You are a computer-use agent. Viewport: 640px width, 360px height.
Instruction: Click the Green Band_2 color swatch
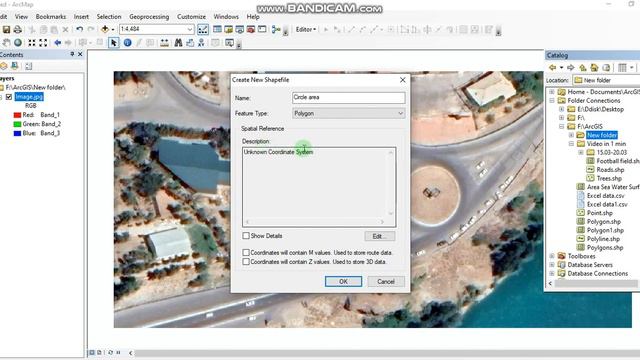(x=17, y=124)
